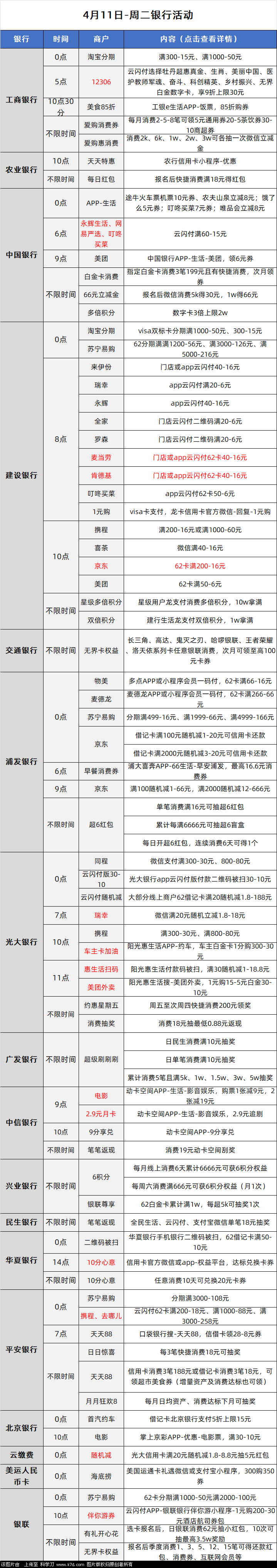Click the 罗森 merchant cell
The width and height of the screenshot is (277, 1568).
coord(101,439)
